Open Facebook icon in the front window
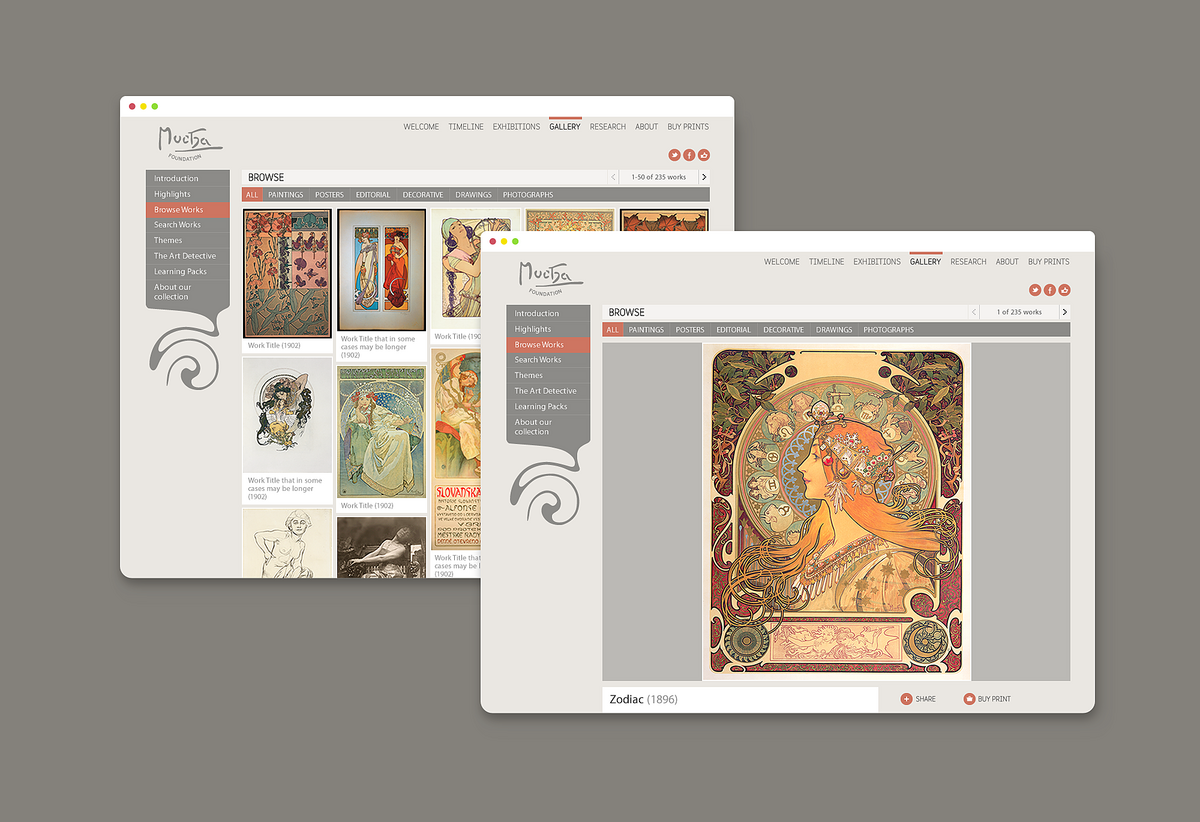This screenshot has height=822, width=1200. [x=1050, y=290]
